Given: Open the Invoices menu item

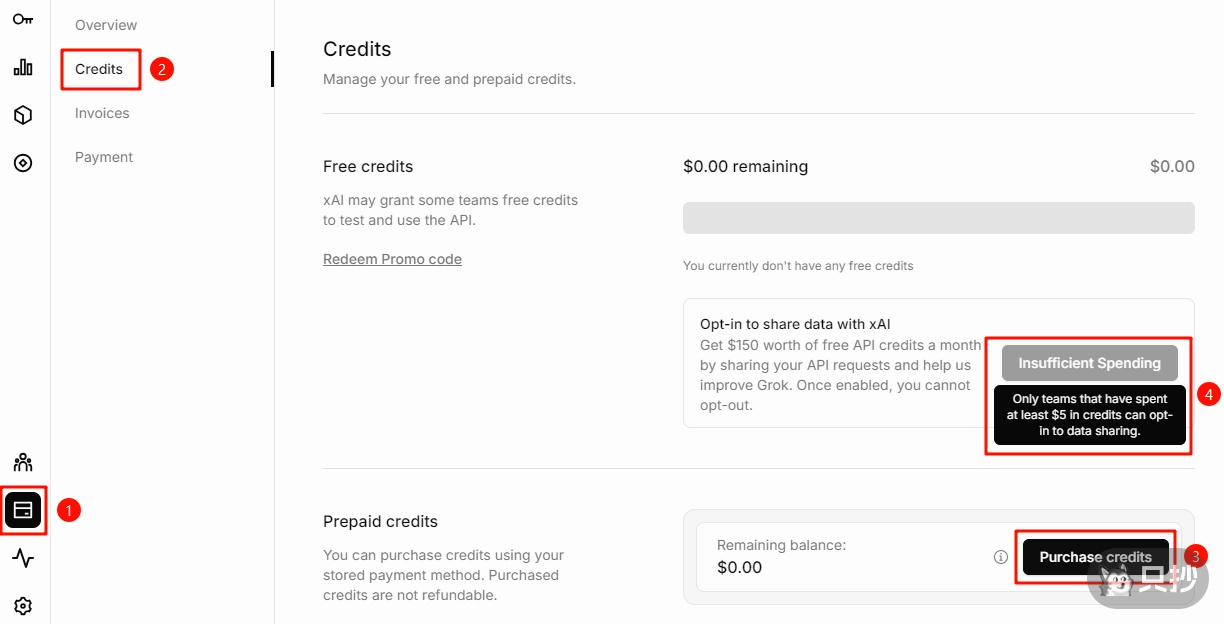Looking at the screenshot, I should point(102,113).
